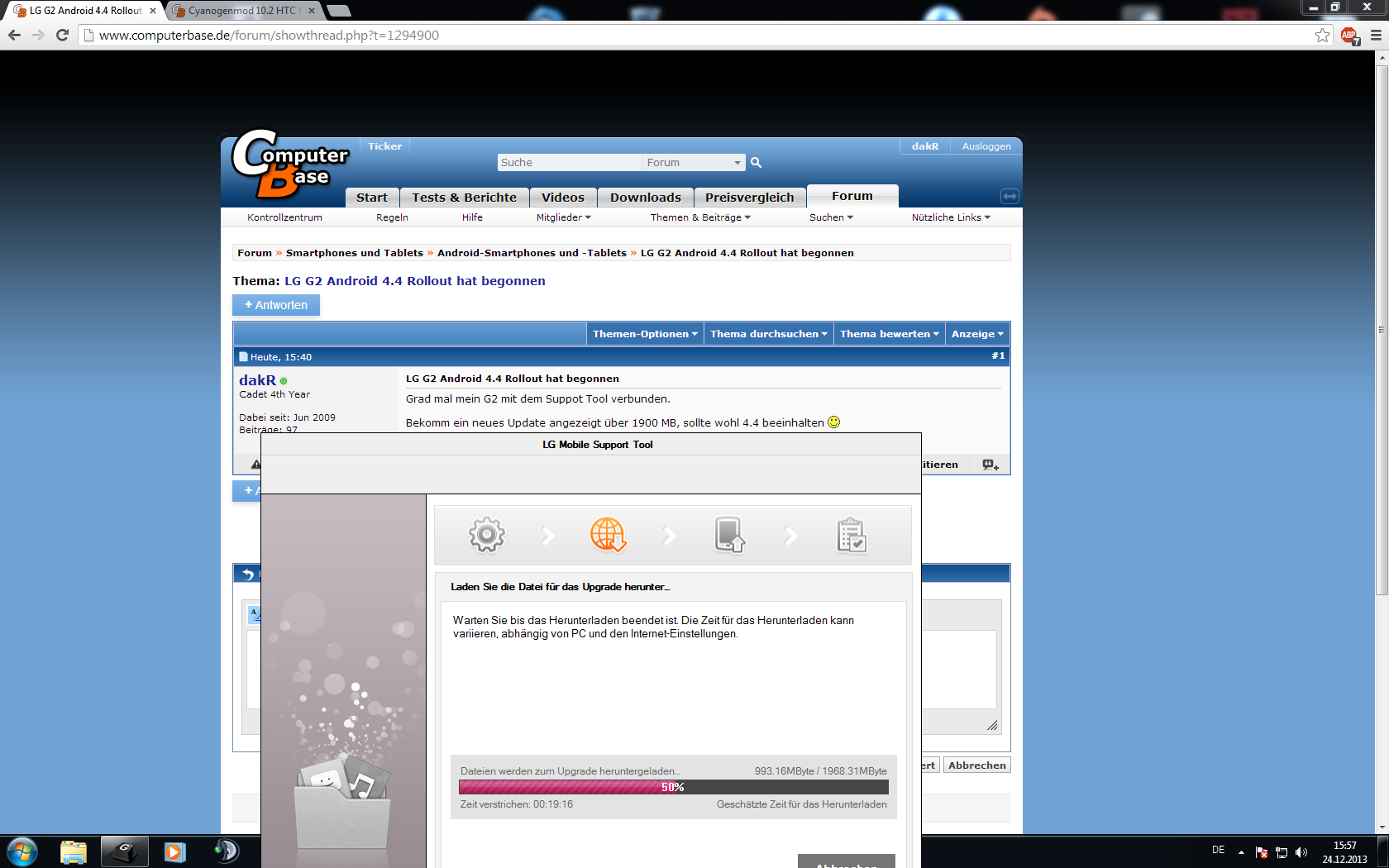Click the multi-quote speech bubble icon
Image resolution: width=1389 pixels, height=868 pixels.
pos(990,465)
